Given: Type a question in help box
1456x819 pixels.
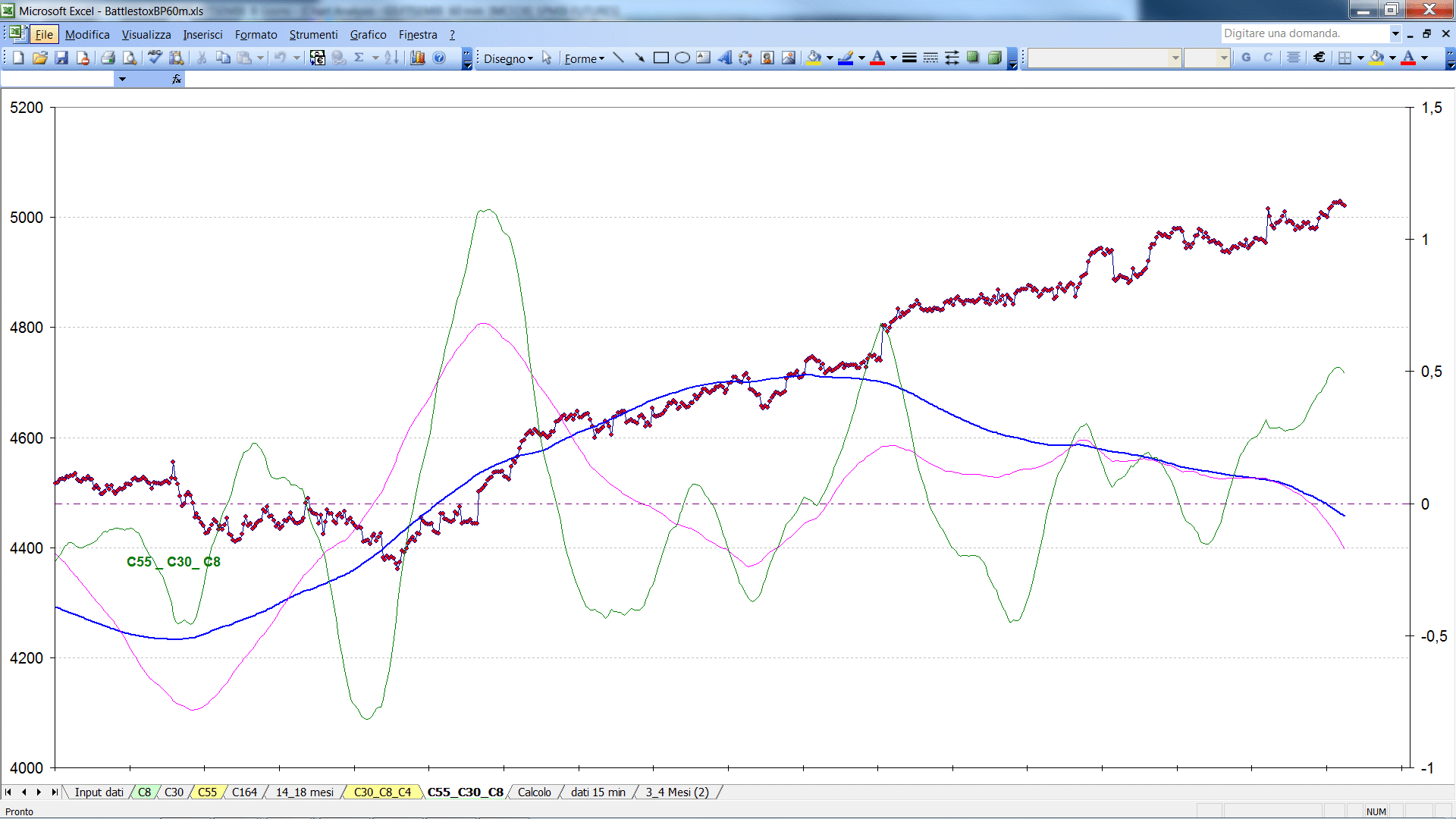Looking at the screenshot, I should pyautogui.click(x=1304, y=33).
